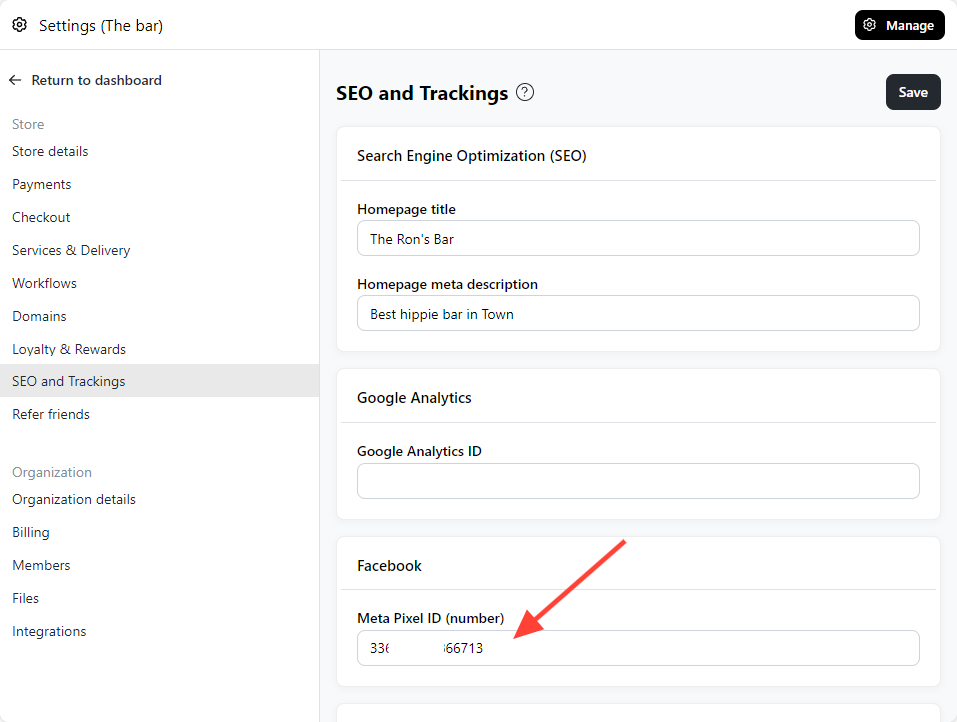The width and height of the screenshot is (957, 722).
Task: Click the Facebook section heading
Action: pos(389,566)
